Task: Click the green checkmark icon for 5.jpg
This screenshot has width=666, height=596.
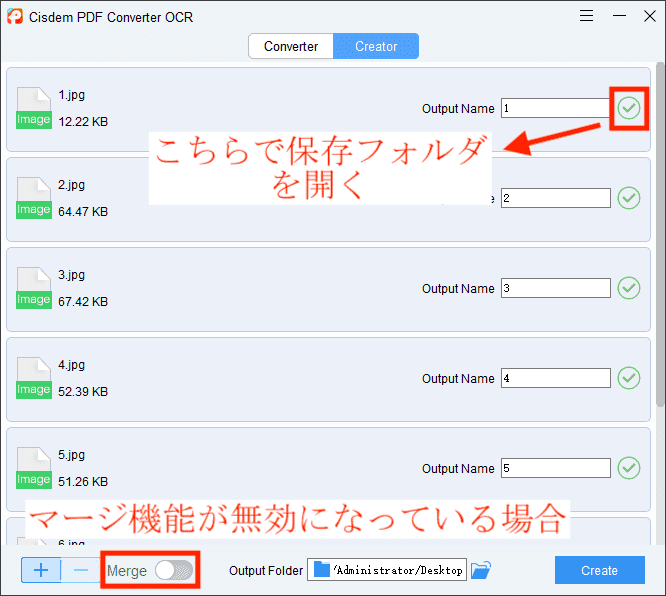Action: tap(629, 468)
